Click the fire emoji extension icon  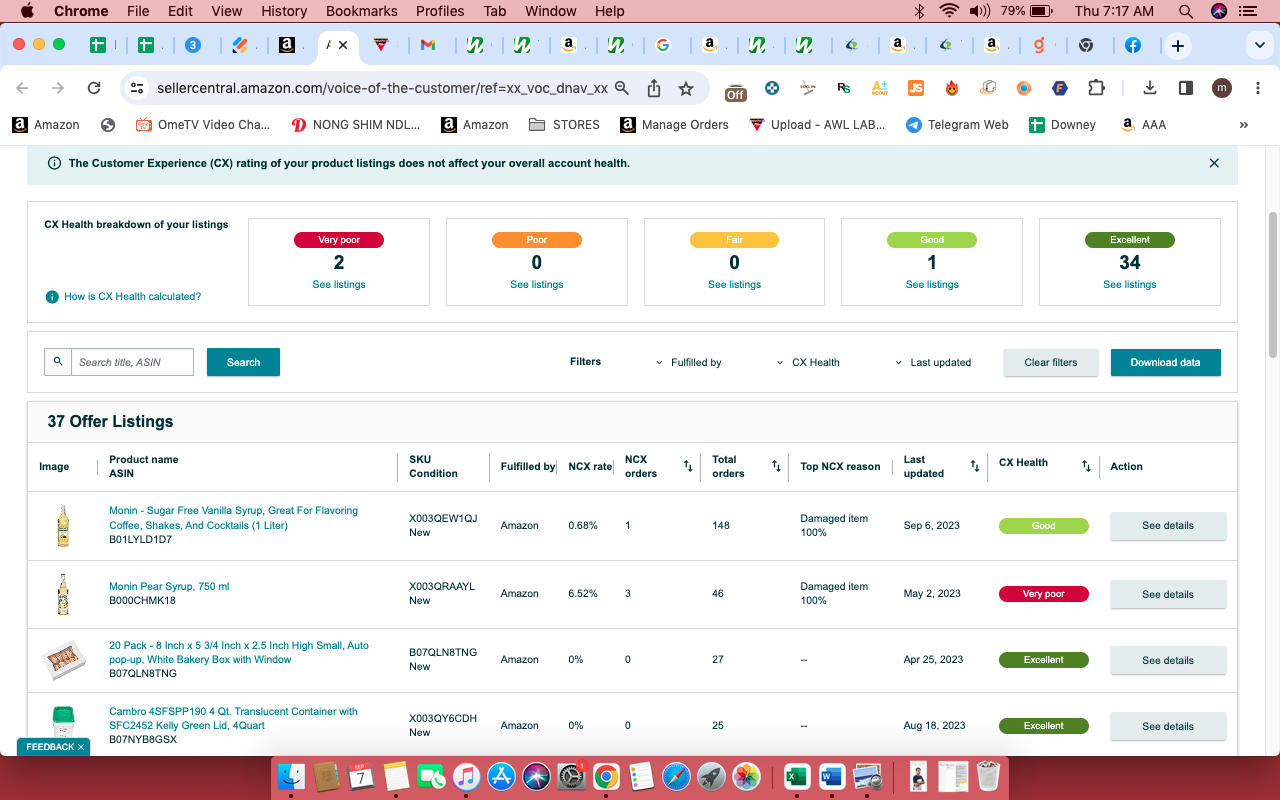pos(952,88)
